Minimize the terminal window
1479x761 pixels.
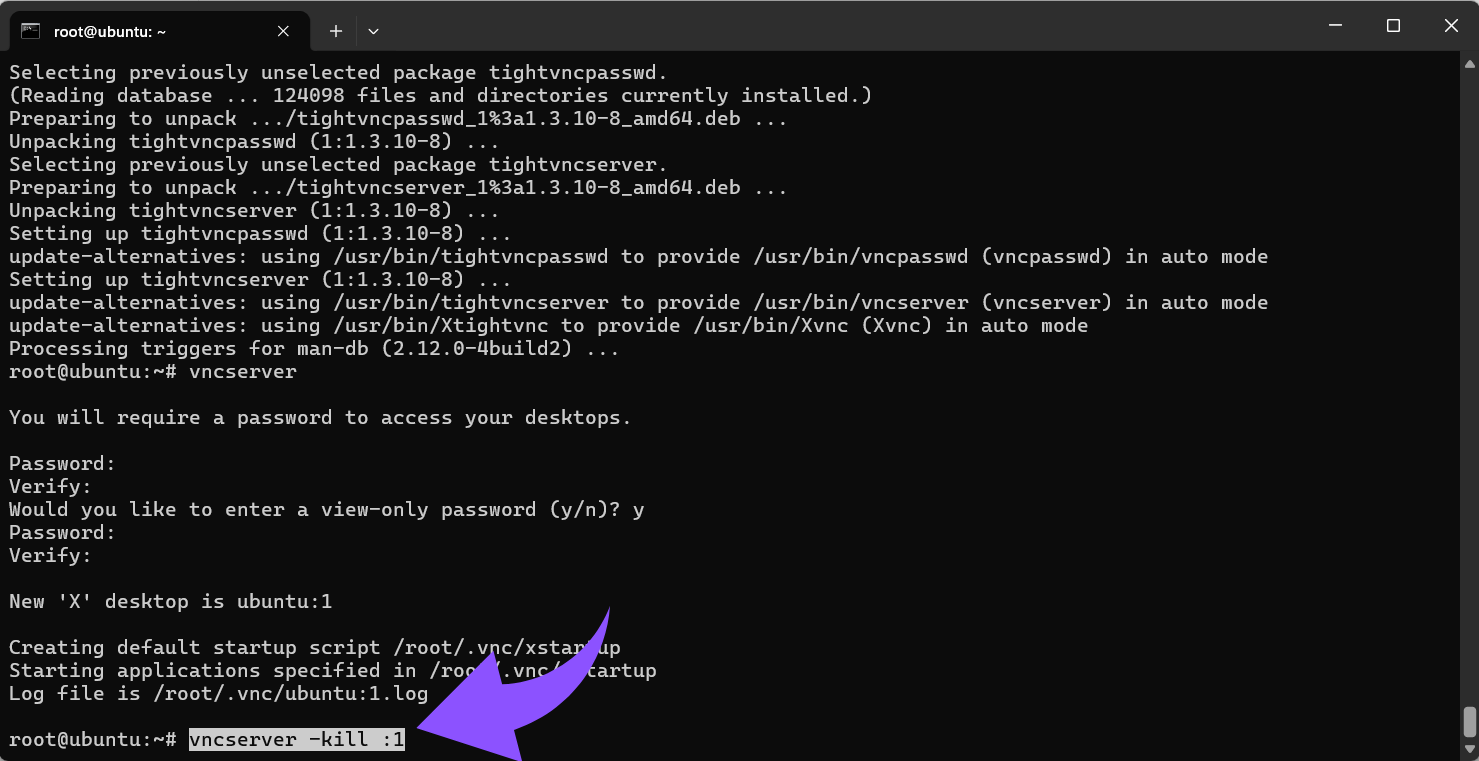[1335, 27]
